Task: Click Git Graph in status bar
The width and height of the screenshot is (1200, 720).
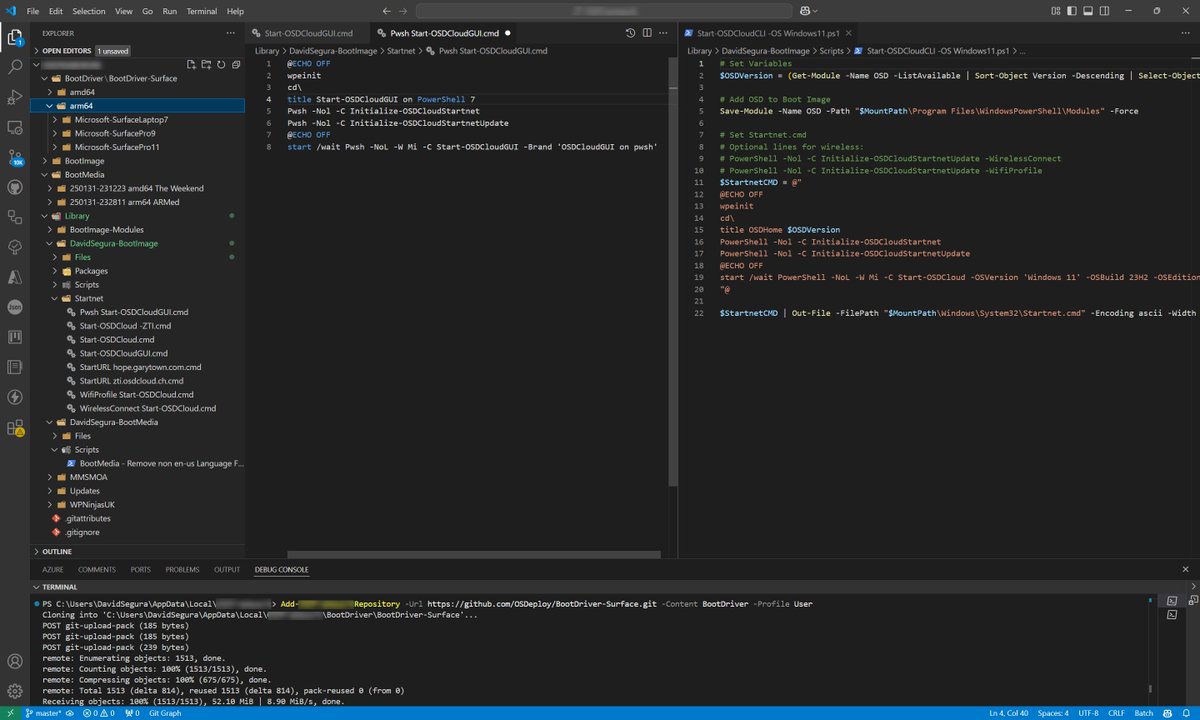Action: coord(163,713)
